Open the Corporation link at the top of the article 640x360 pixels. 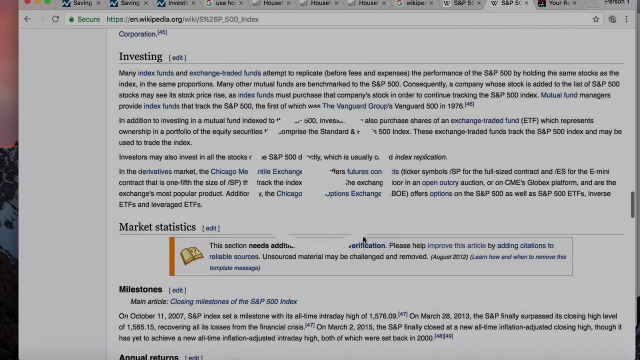click(x=138, y=34)
